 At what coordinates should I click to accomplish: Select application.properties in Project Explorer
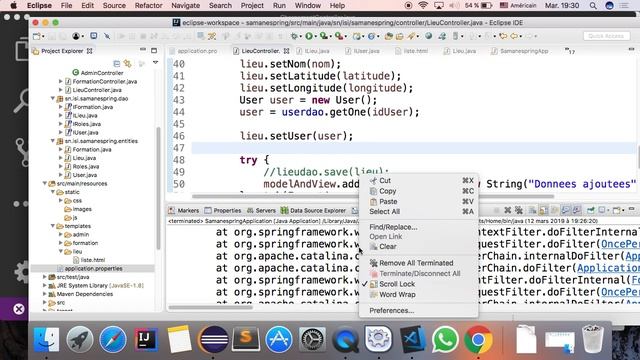tap(93, 269)
